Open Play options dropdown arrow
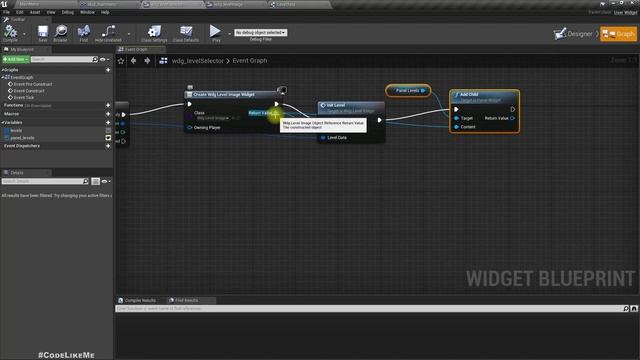This screenshot has height=360, width=640. point(229,34)
